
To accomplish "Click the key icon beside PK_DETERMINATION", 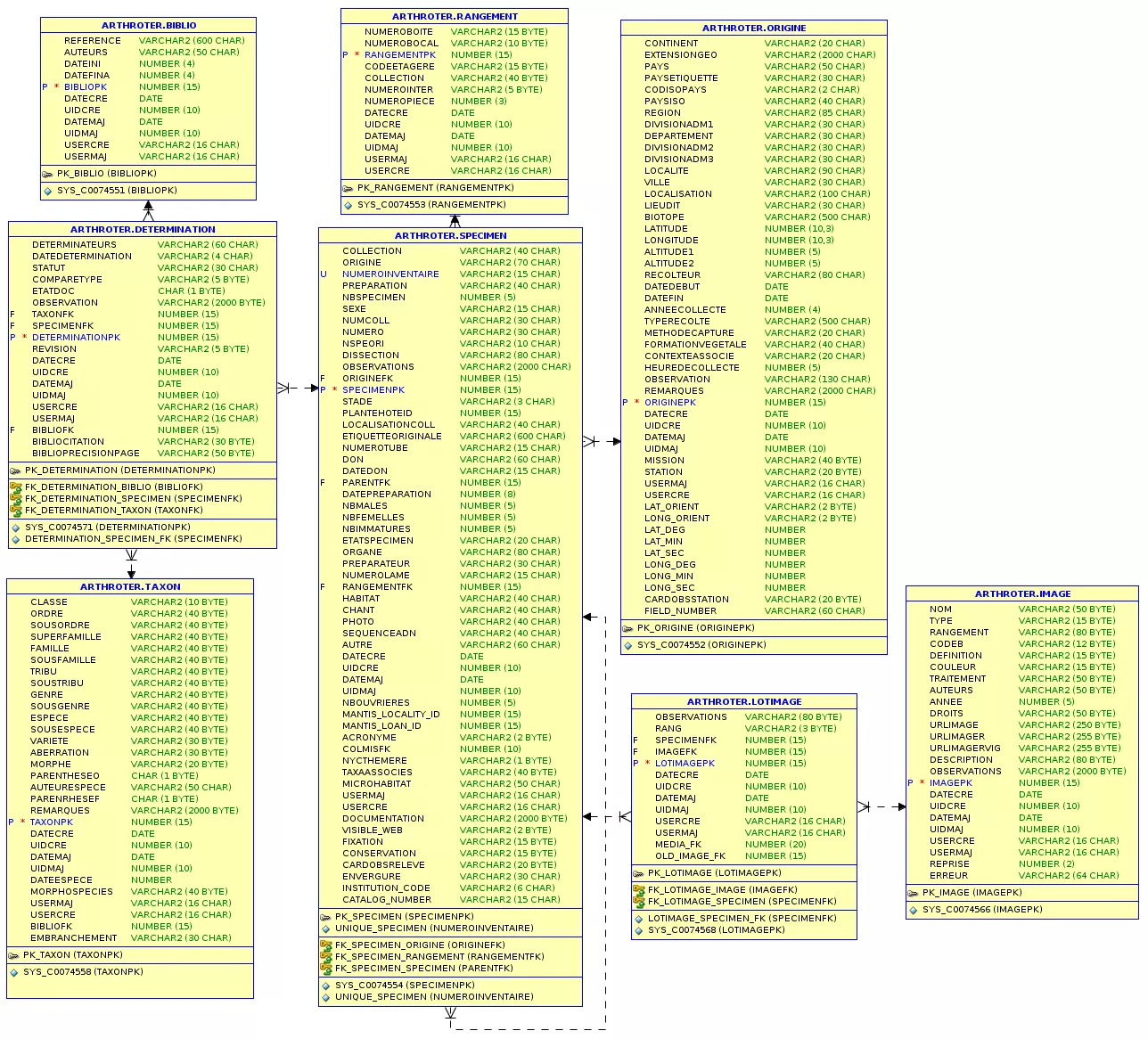I will (x=16, y=470).
